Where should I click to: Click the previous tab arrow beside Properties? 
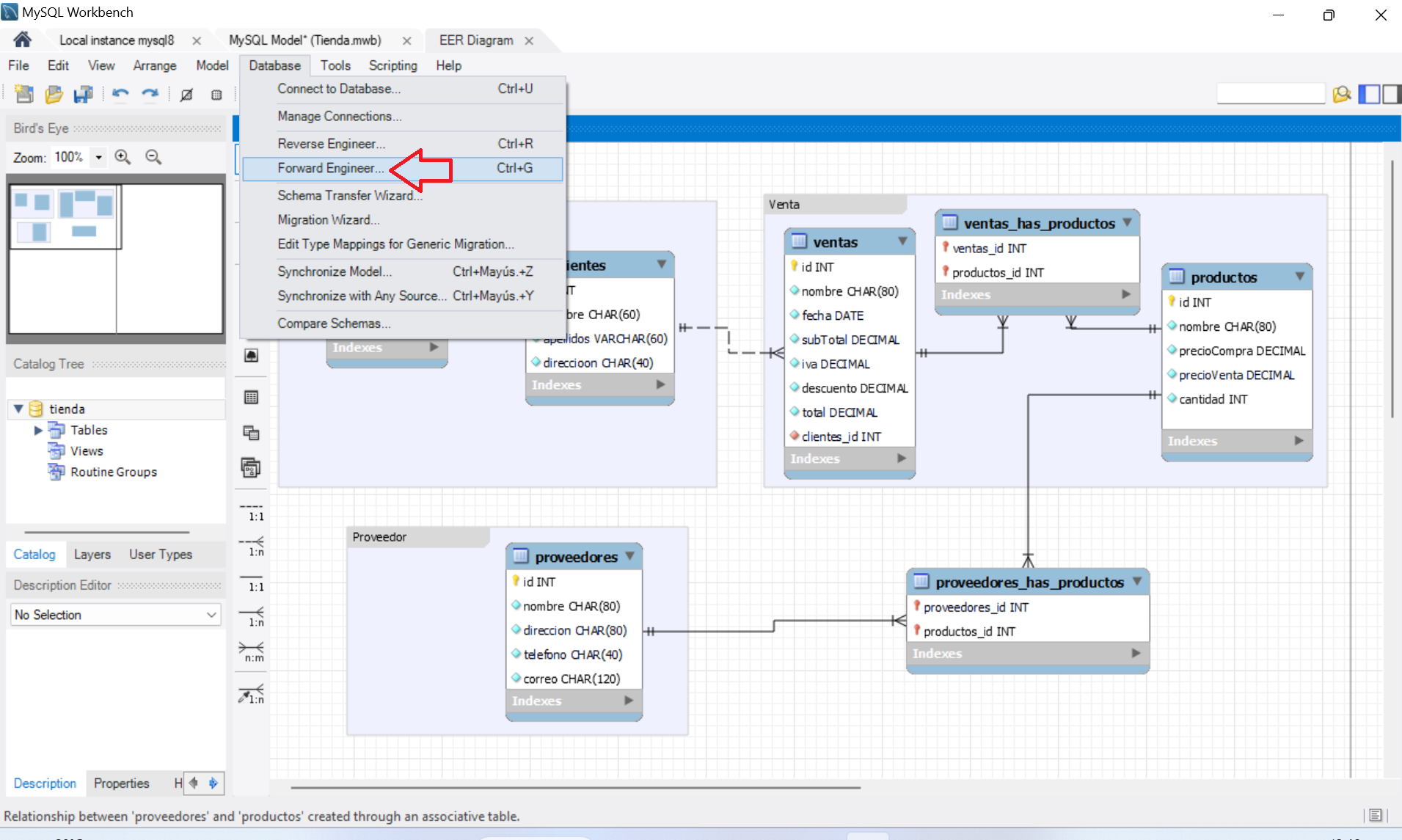point(194,783)
